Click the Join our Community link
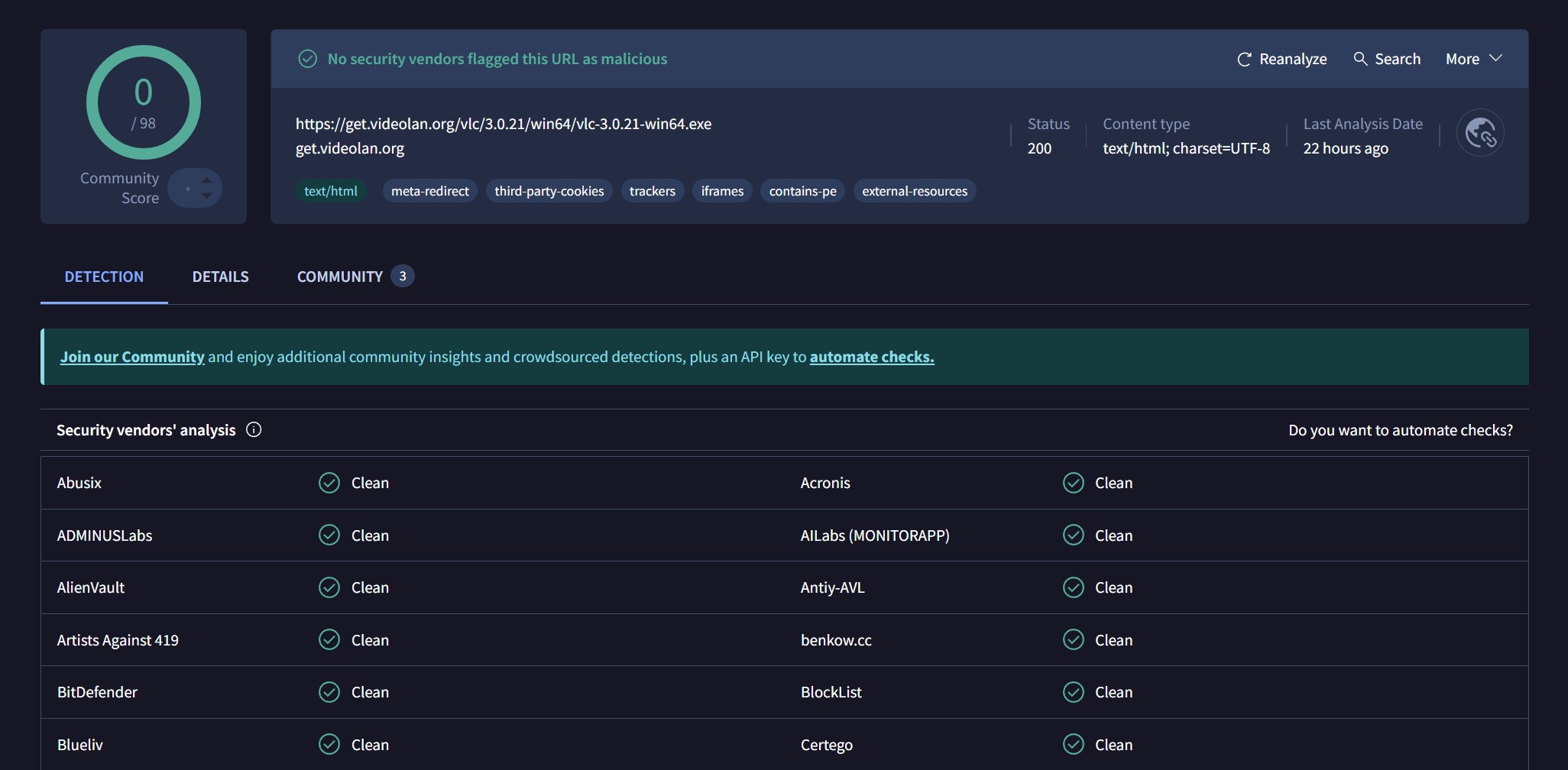The height and width of the screenshot is (770, 1568). click(132, 357)
